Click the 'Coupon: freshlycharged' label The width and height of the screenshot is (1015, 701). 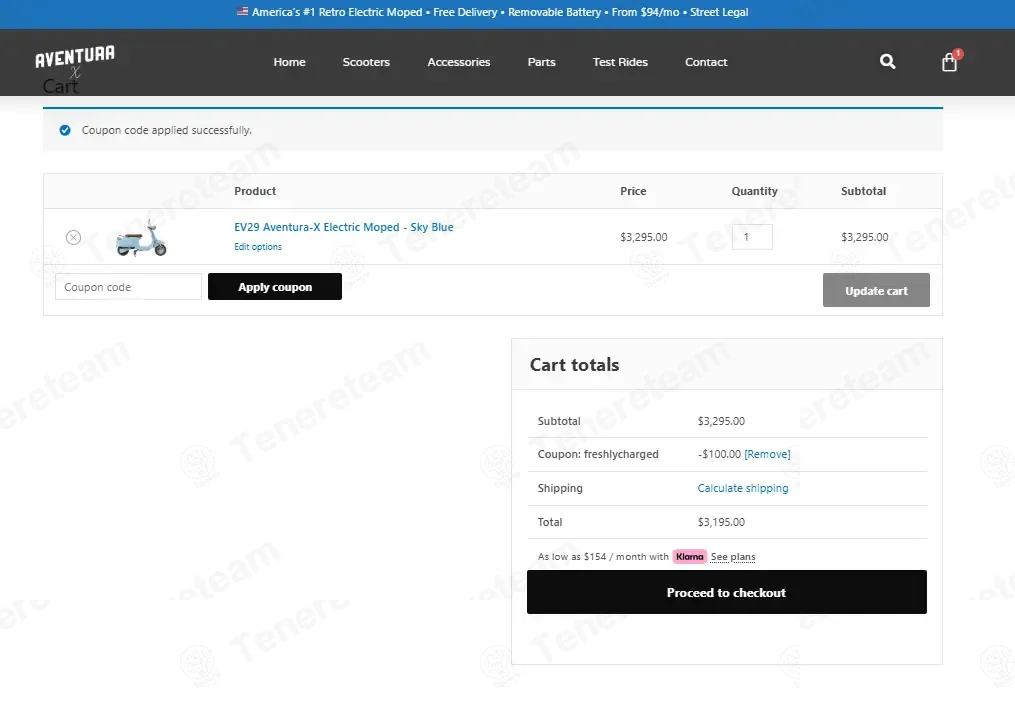click(x=598, y=454)
